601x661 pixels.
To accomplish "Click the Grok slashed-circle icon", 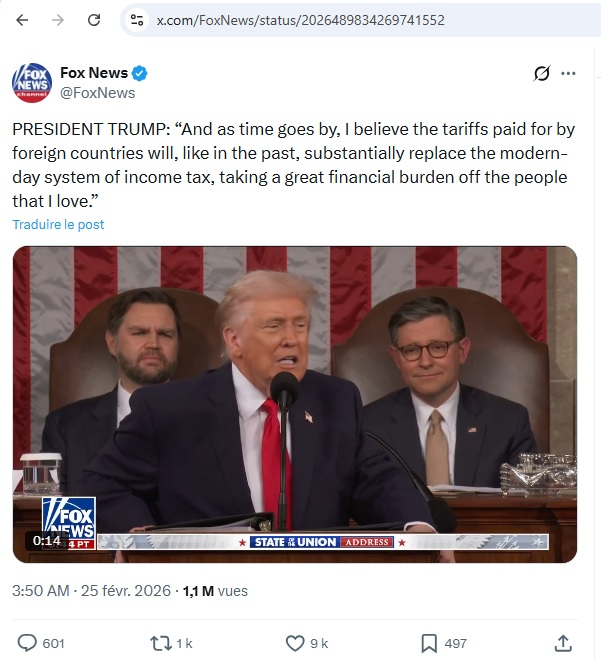I will [542, 73].
